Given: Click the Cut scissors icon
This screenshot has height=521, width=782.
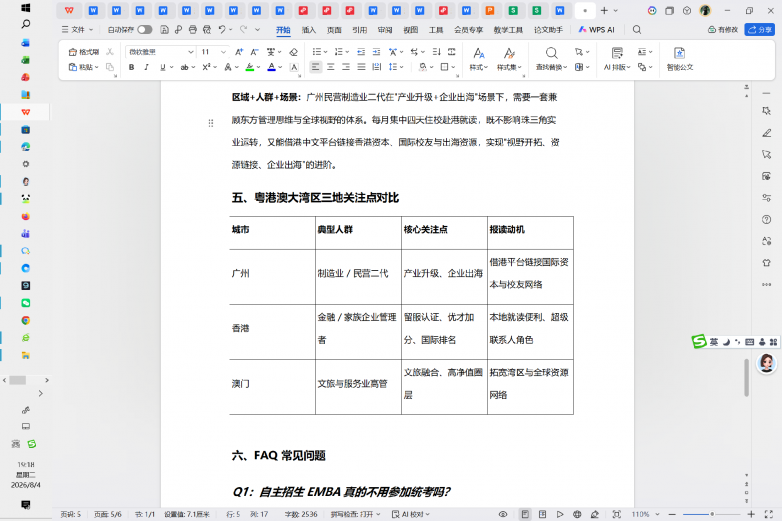Looking at the screenshot, I should pos(110,52).
